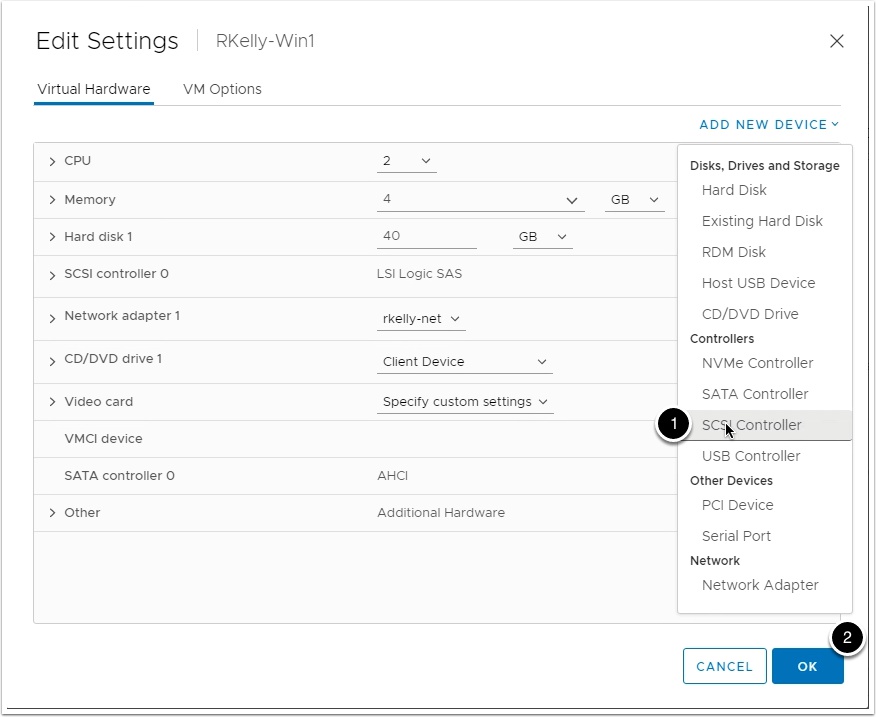Switch to the VM Options tab

pos(222,89)
